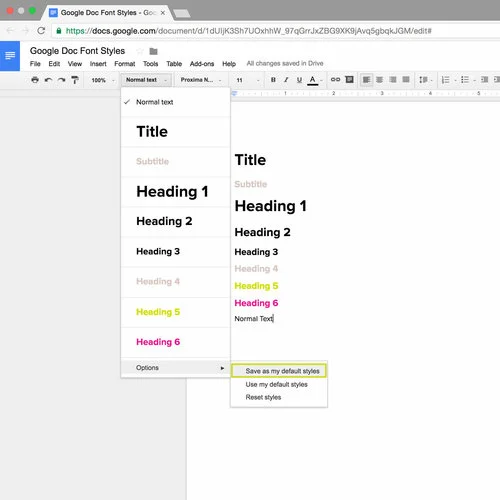Redo the last action
The image size is (500, 500).
coord(61,80)
